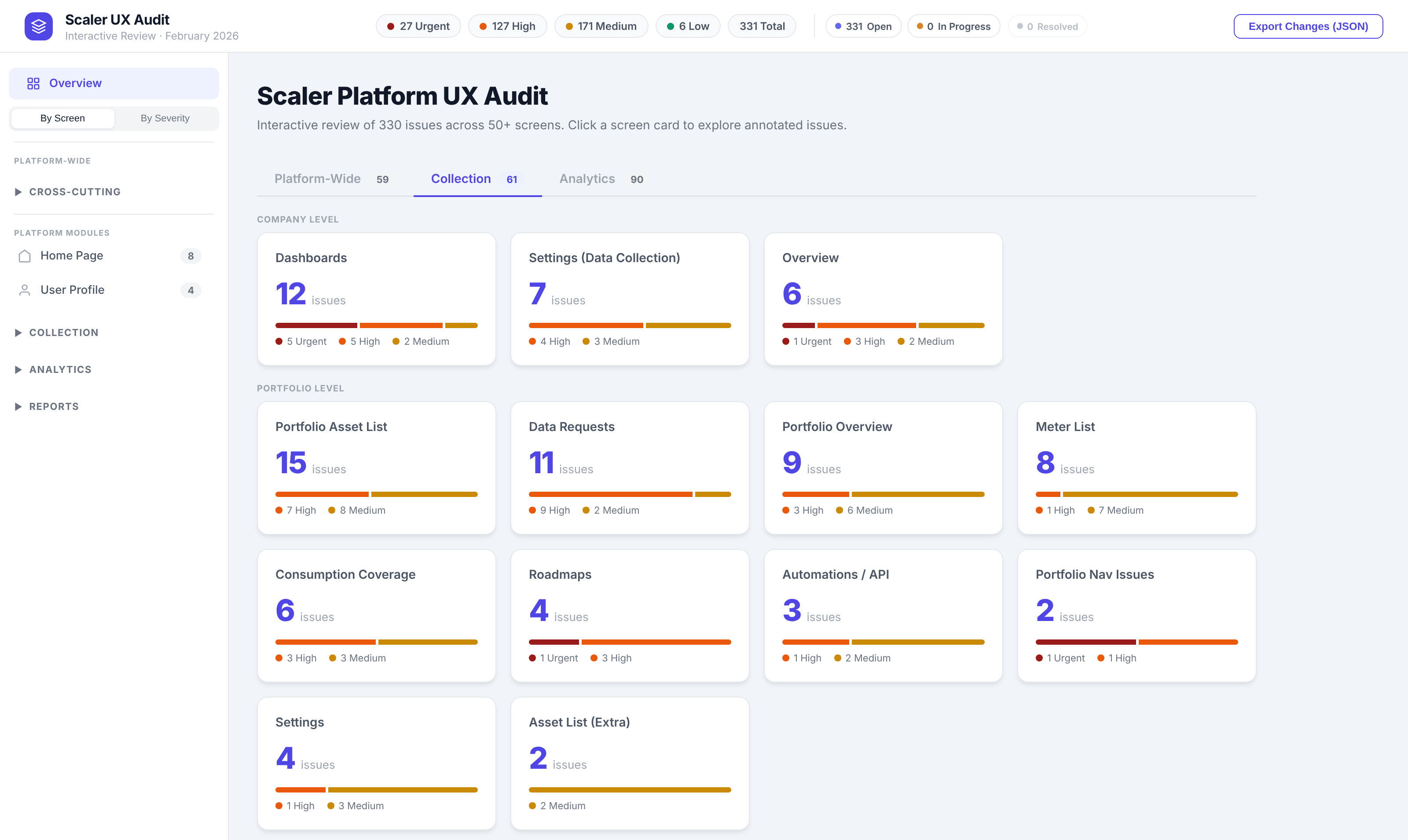Open the Roadmaps card
Viewport: 1408px width, 840px height.
point(630,616)
